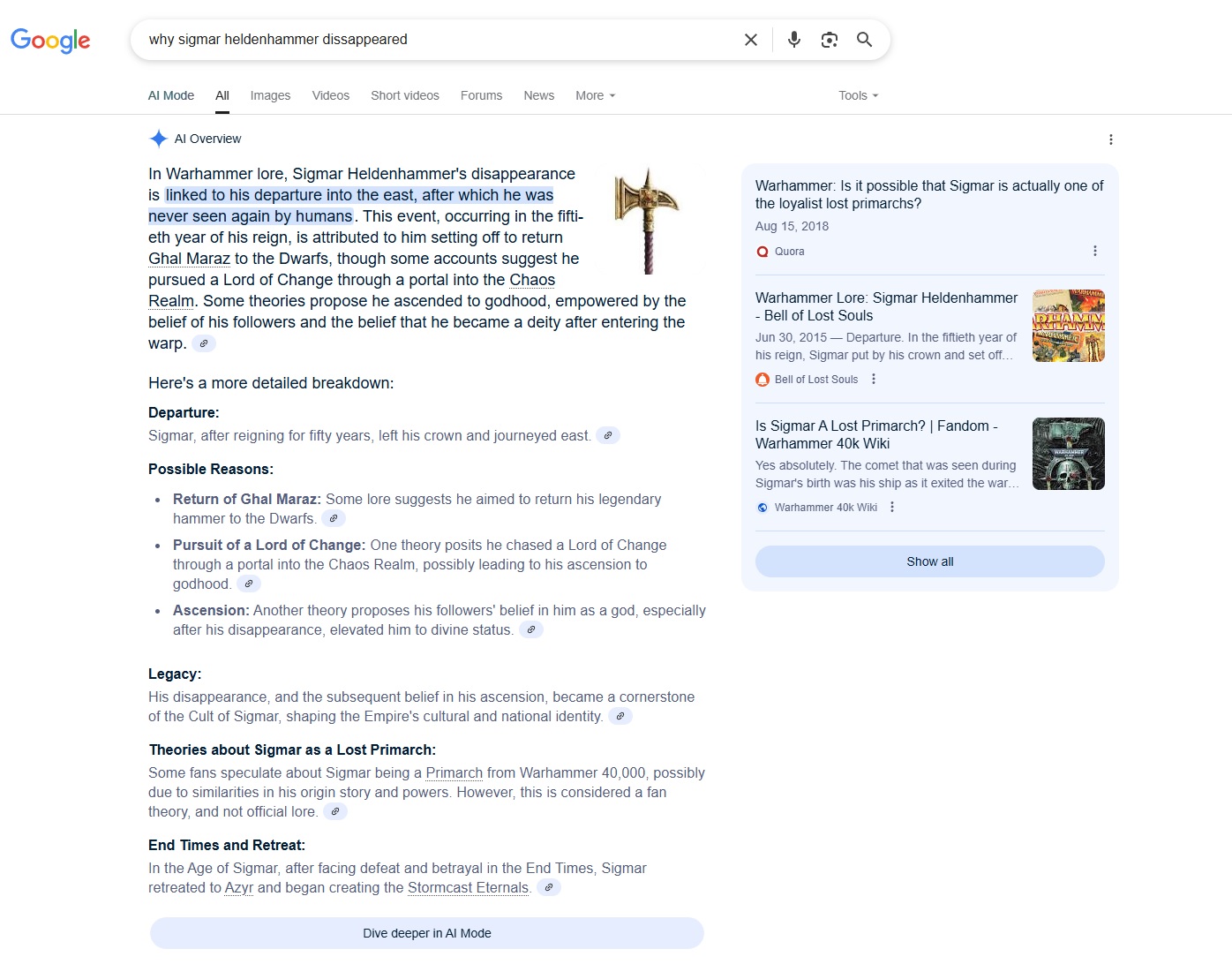Click source link icon after the Lost Primarch paragraph
Screen dimensions: 1232x964
(335, 811)
